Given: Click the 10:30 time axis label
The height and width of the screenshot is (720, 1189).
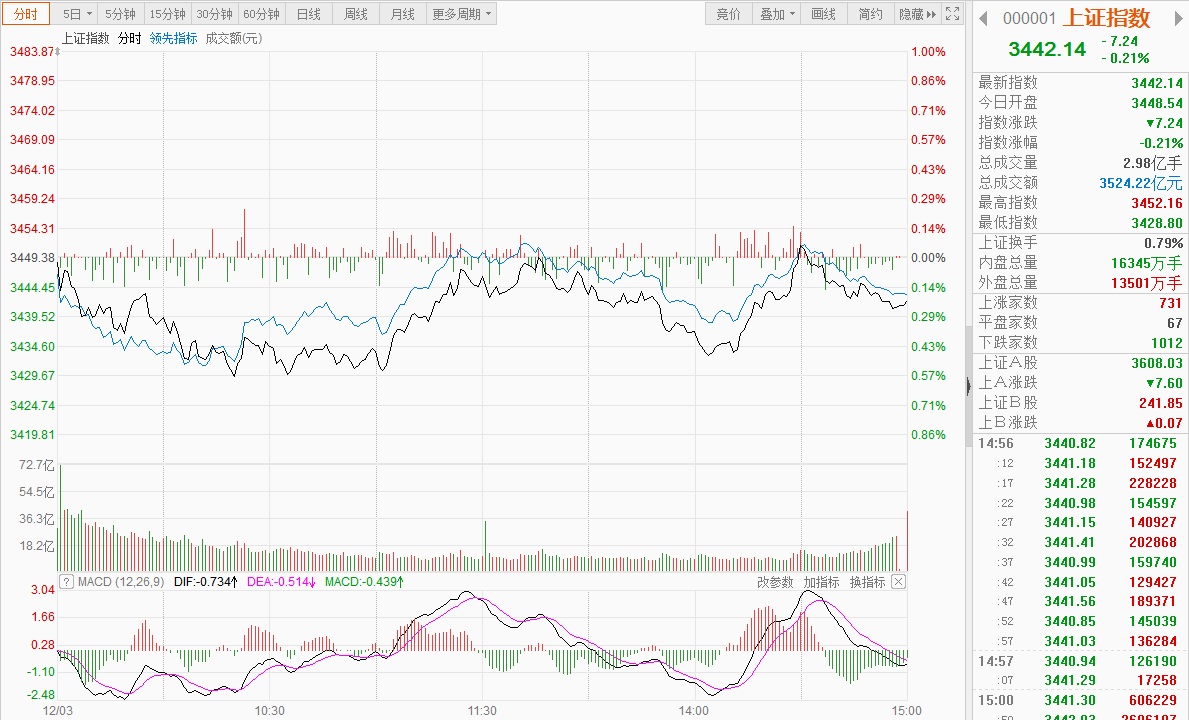Looking at the screenshot, I should click(x=269, y=710).
